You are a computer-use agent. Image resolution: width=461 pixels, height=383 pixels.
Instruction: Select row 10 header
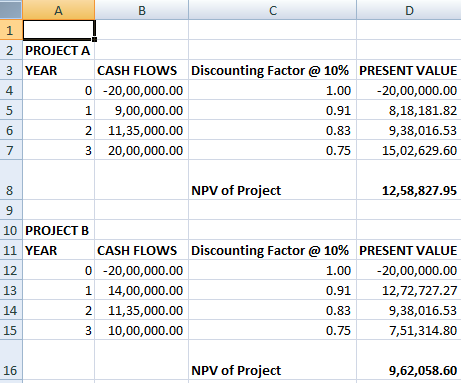click(x=11, y=230)
